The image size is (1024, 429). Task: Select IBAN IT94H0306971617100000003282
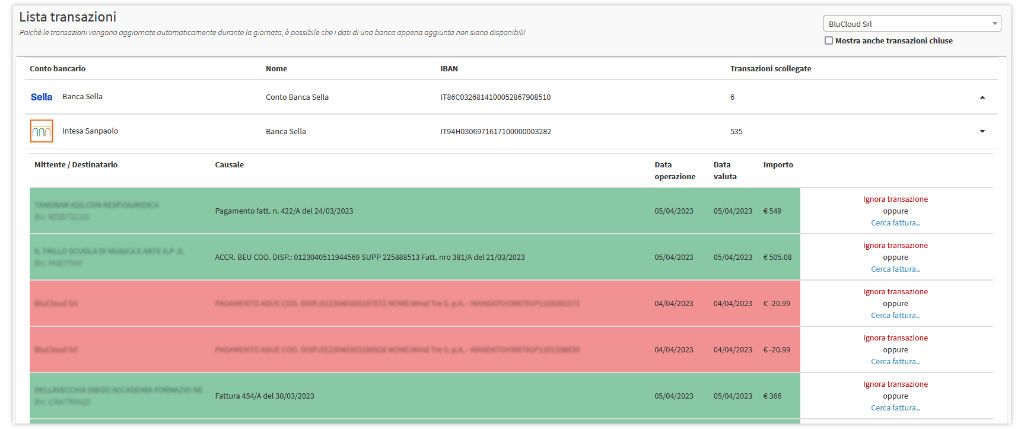point(496,131)
